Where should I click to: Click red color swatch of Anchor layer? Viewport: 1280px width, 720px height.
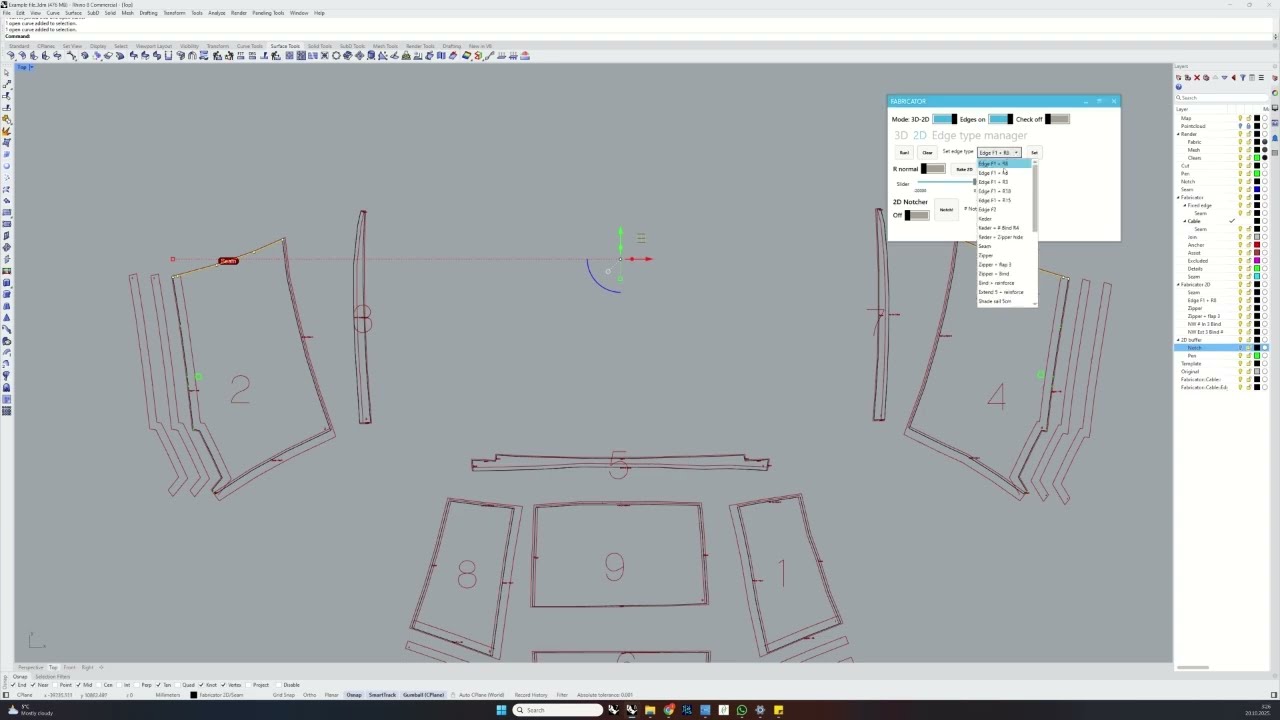point(1257,245)
